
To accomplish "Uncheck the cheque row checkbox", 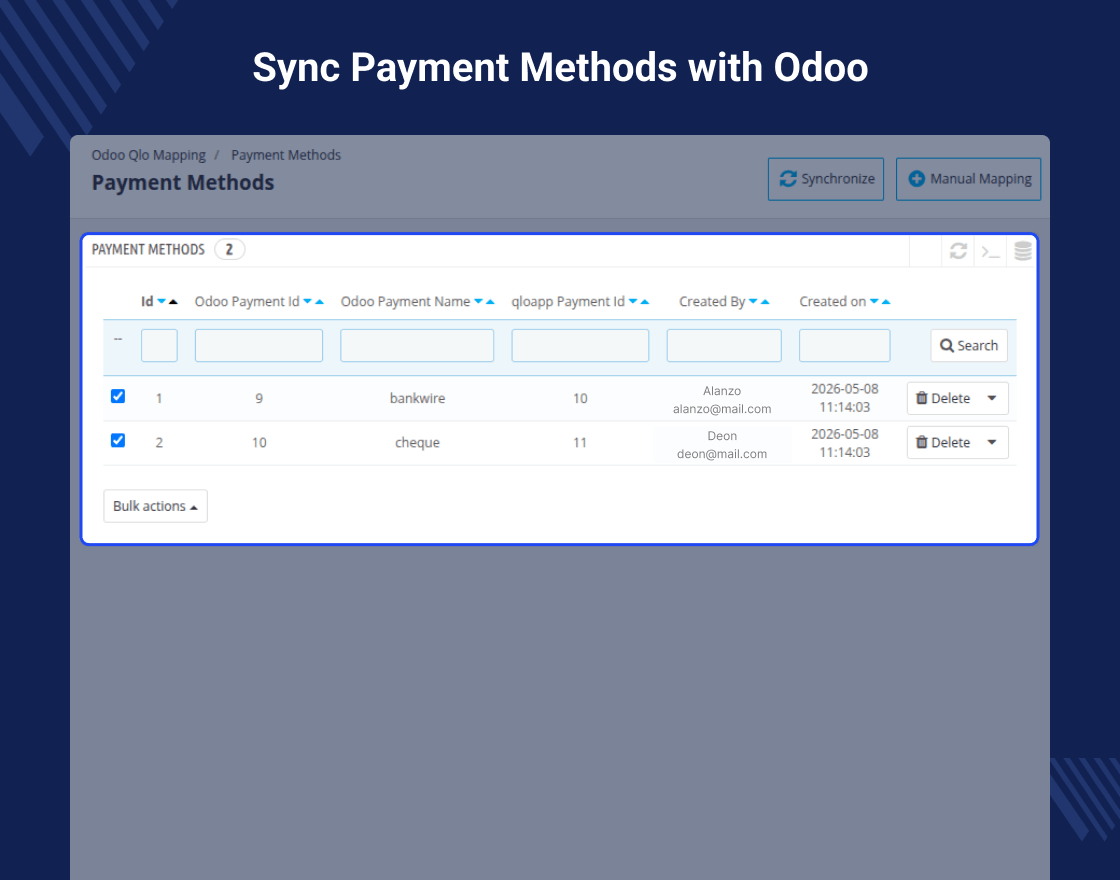I will pyautogui.click(x=118, y=440).
